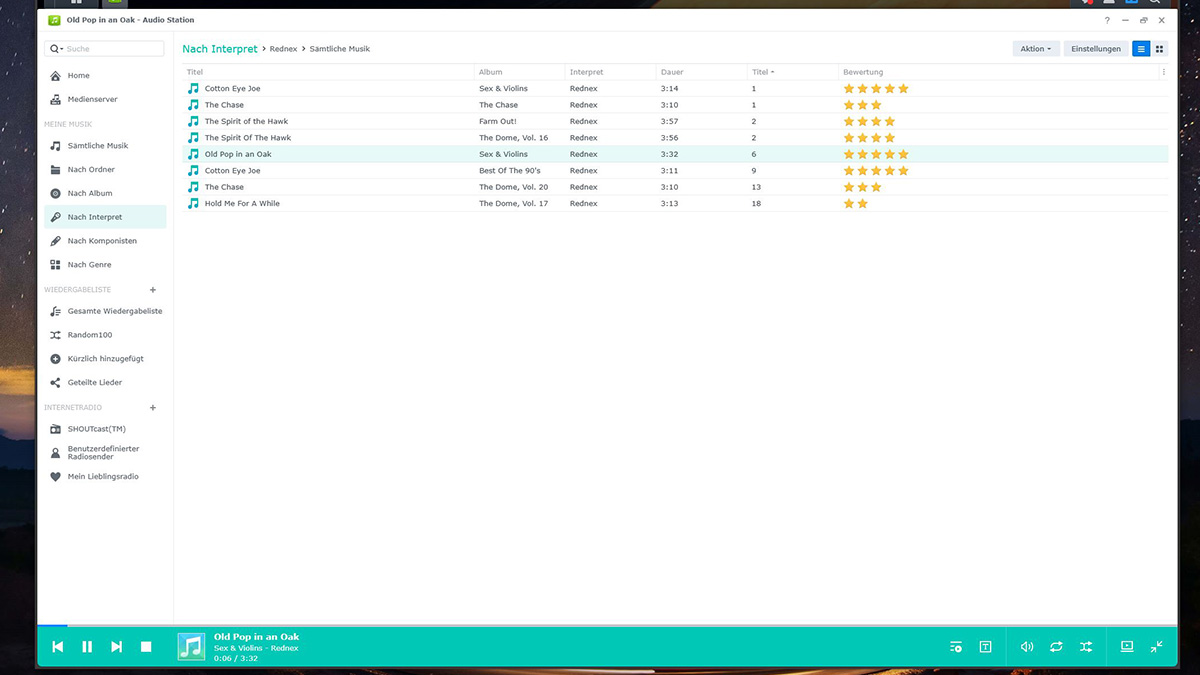
Task: Stop playback
Action: point(146,647)
